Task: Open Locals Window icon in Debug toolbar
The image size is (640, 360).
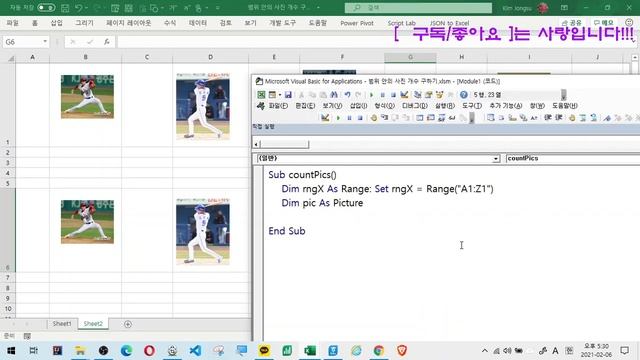Action: (420, 118)
